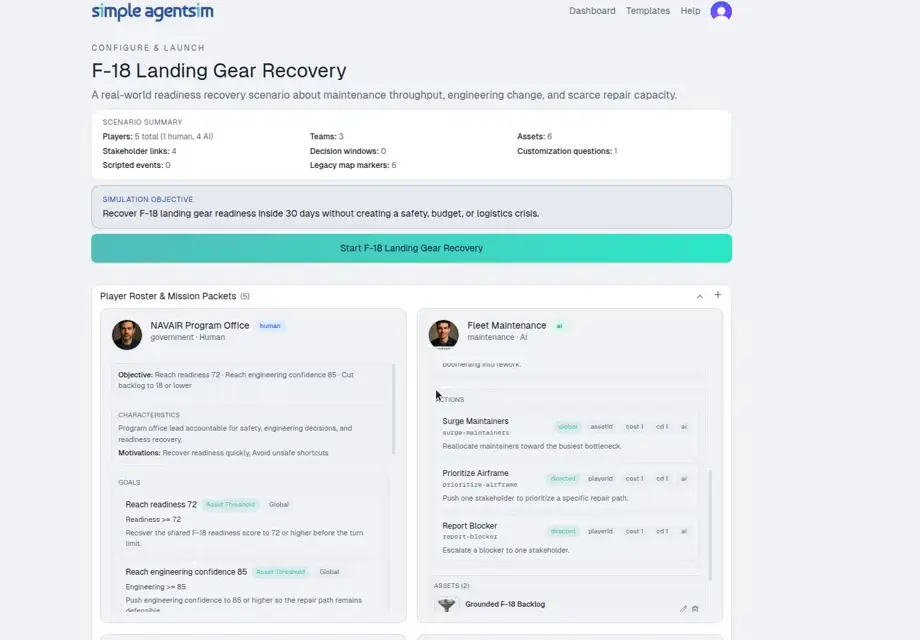Collapse the Player Roster & Mission Packets panel
The height and width of the screenshot is (640, 920).
(700, 296)
